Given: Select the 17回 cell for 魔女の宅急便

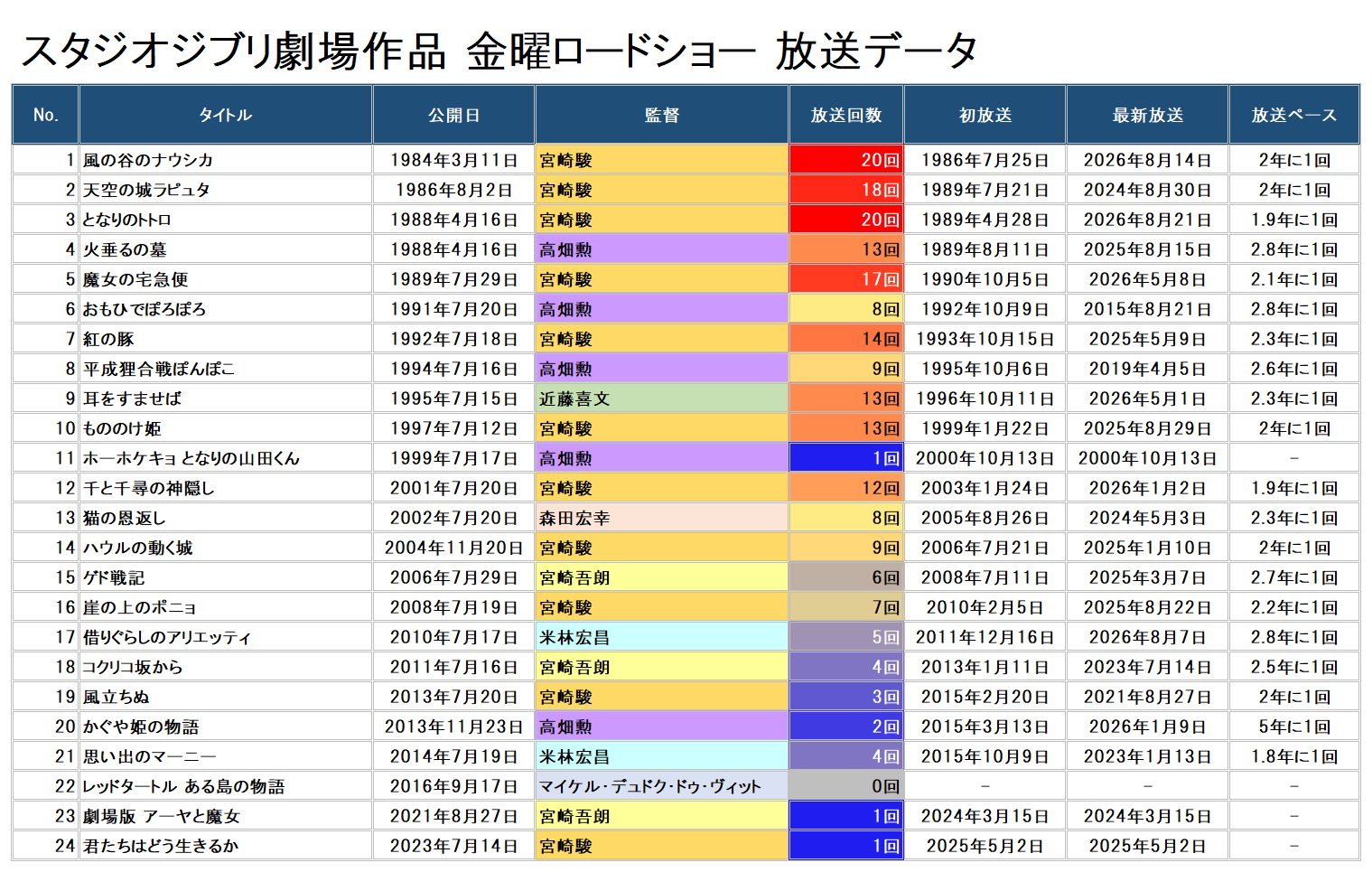Looking at the screenshot, I should 846,279.
